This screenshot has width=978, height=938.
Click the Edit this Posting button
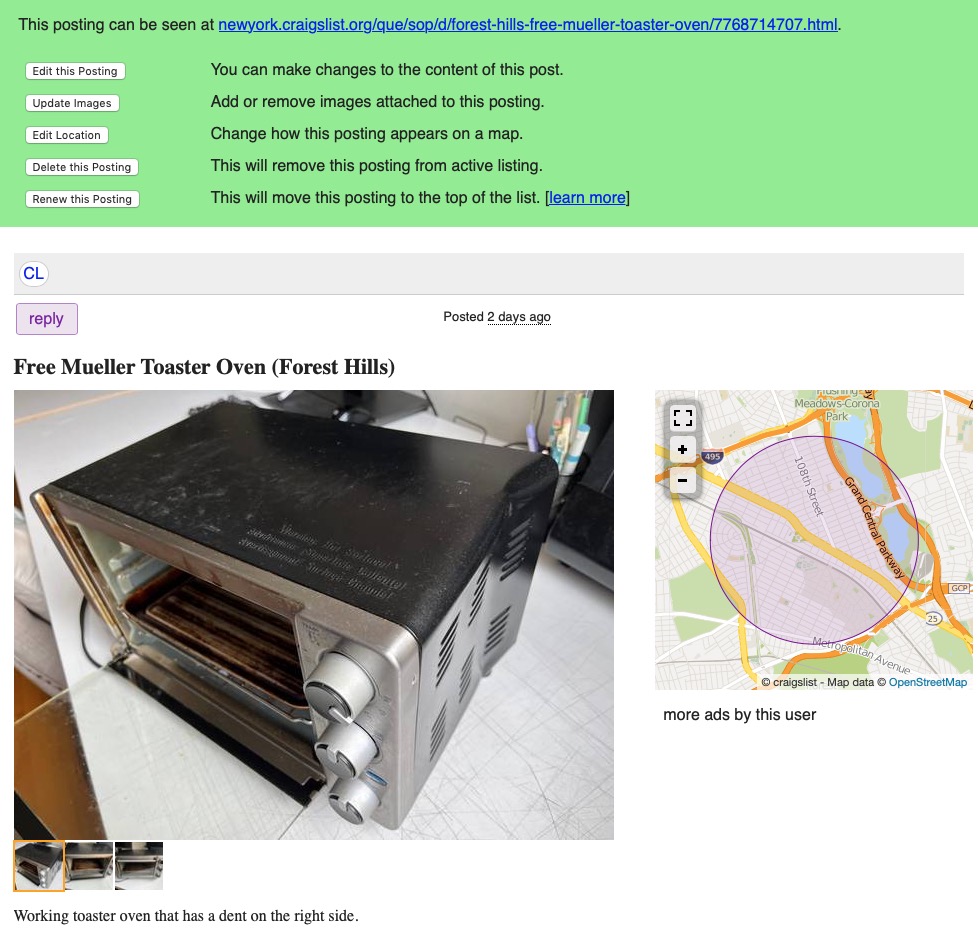75,71
